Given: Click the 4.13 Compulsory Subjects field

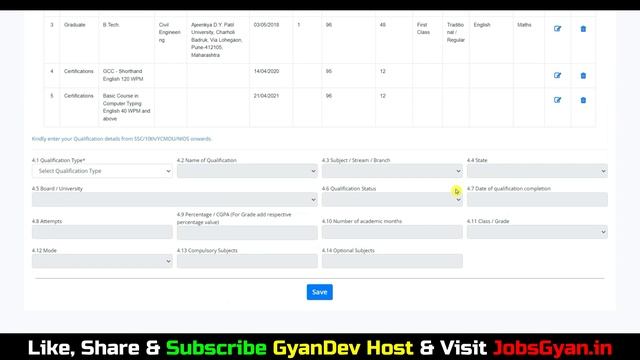Looking at the screenshot, I should pyautogui.click(x=247, y=261).
